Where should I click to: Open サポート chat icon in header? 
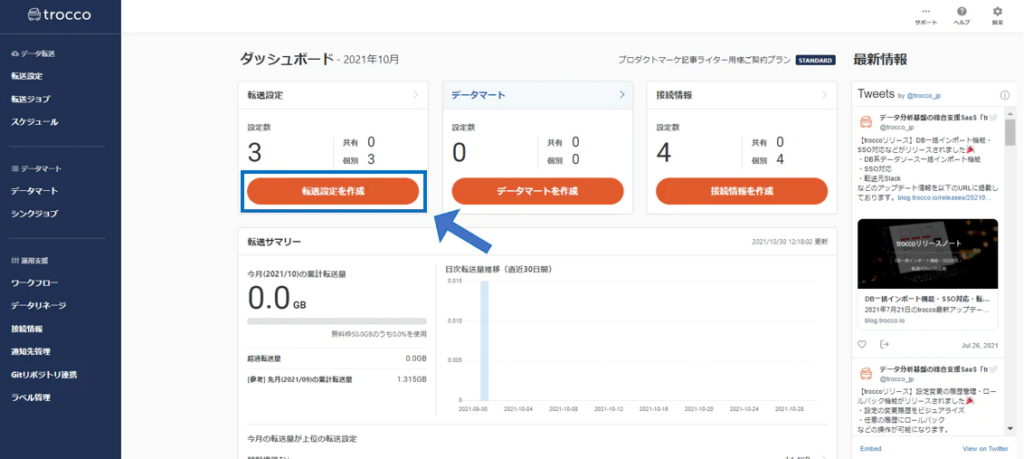click(x=924, y=11)
